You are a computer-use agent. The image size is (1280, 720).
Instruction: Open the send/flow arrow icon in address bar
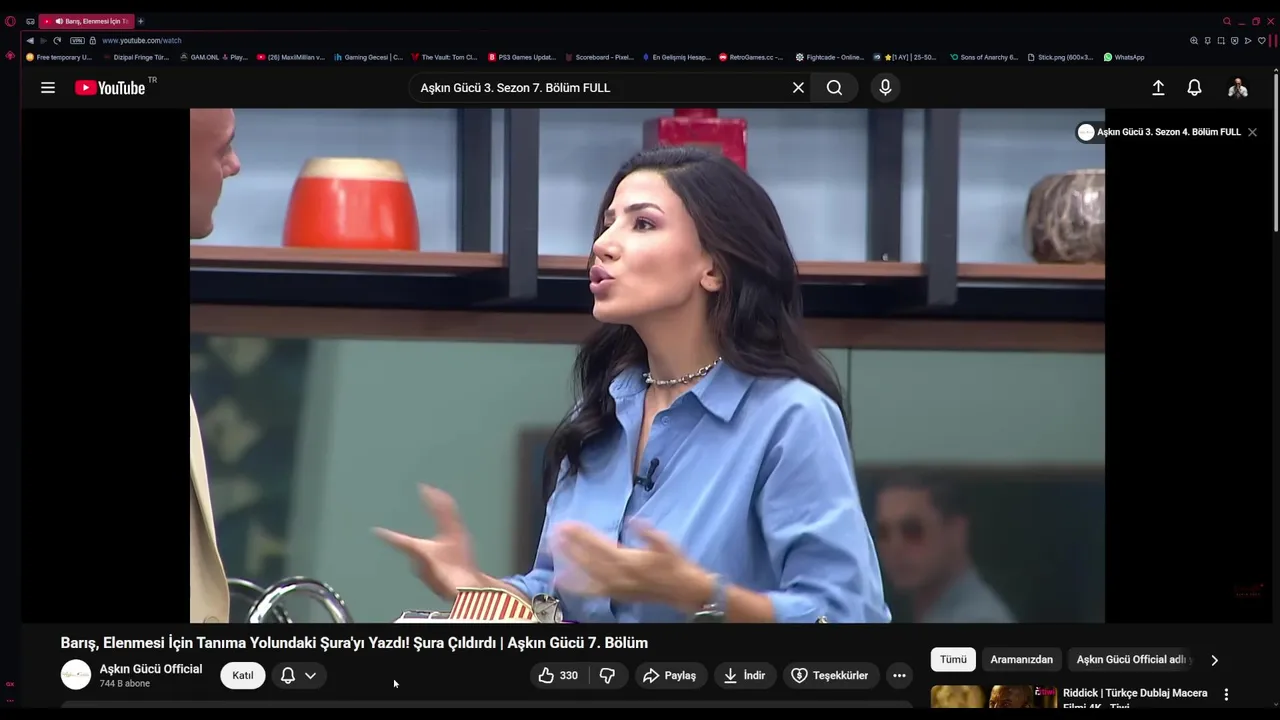1248,41
